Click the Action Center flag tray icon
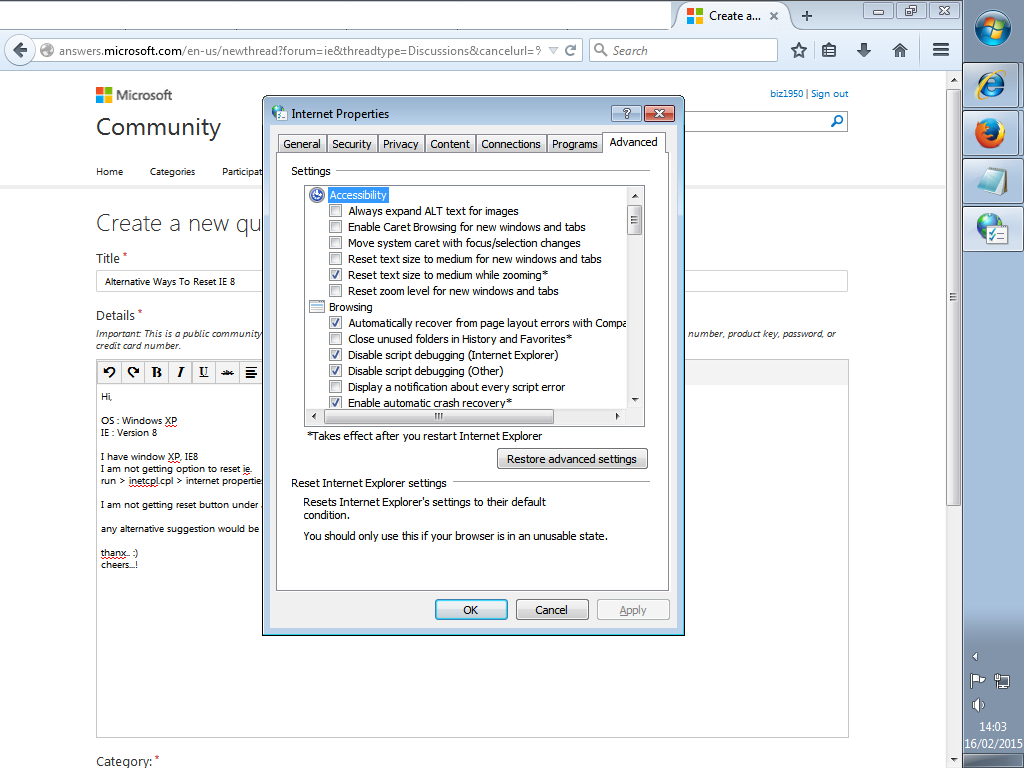This screenshot has height=768, width=1024. click(x=977, y=681)
